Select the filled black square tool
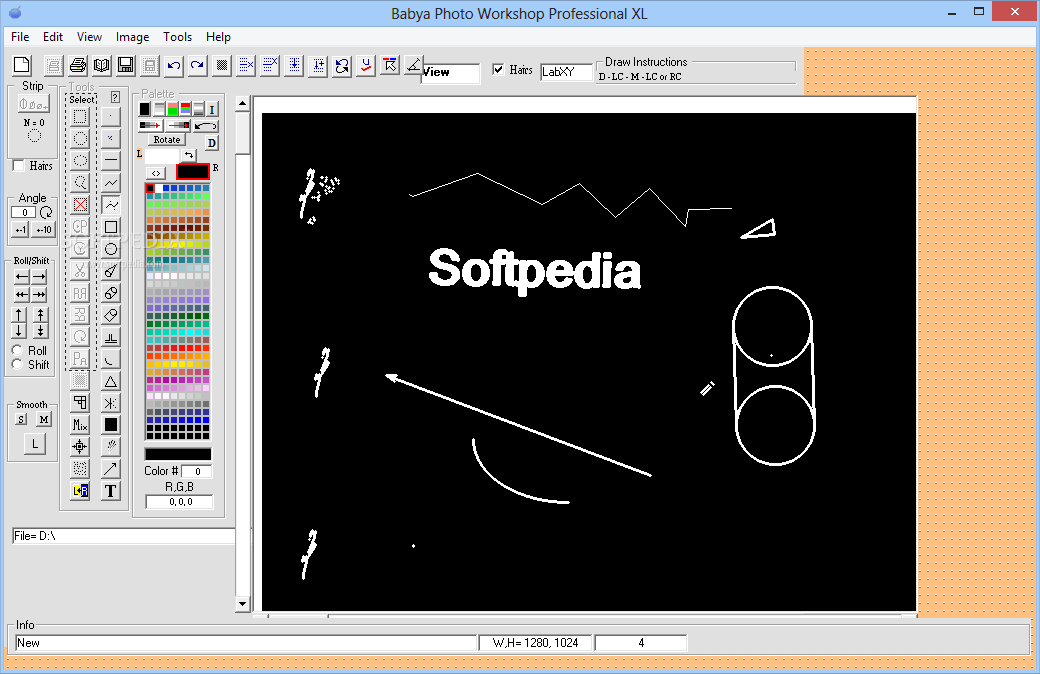 pos(111,425)
